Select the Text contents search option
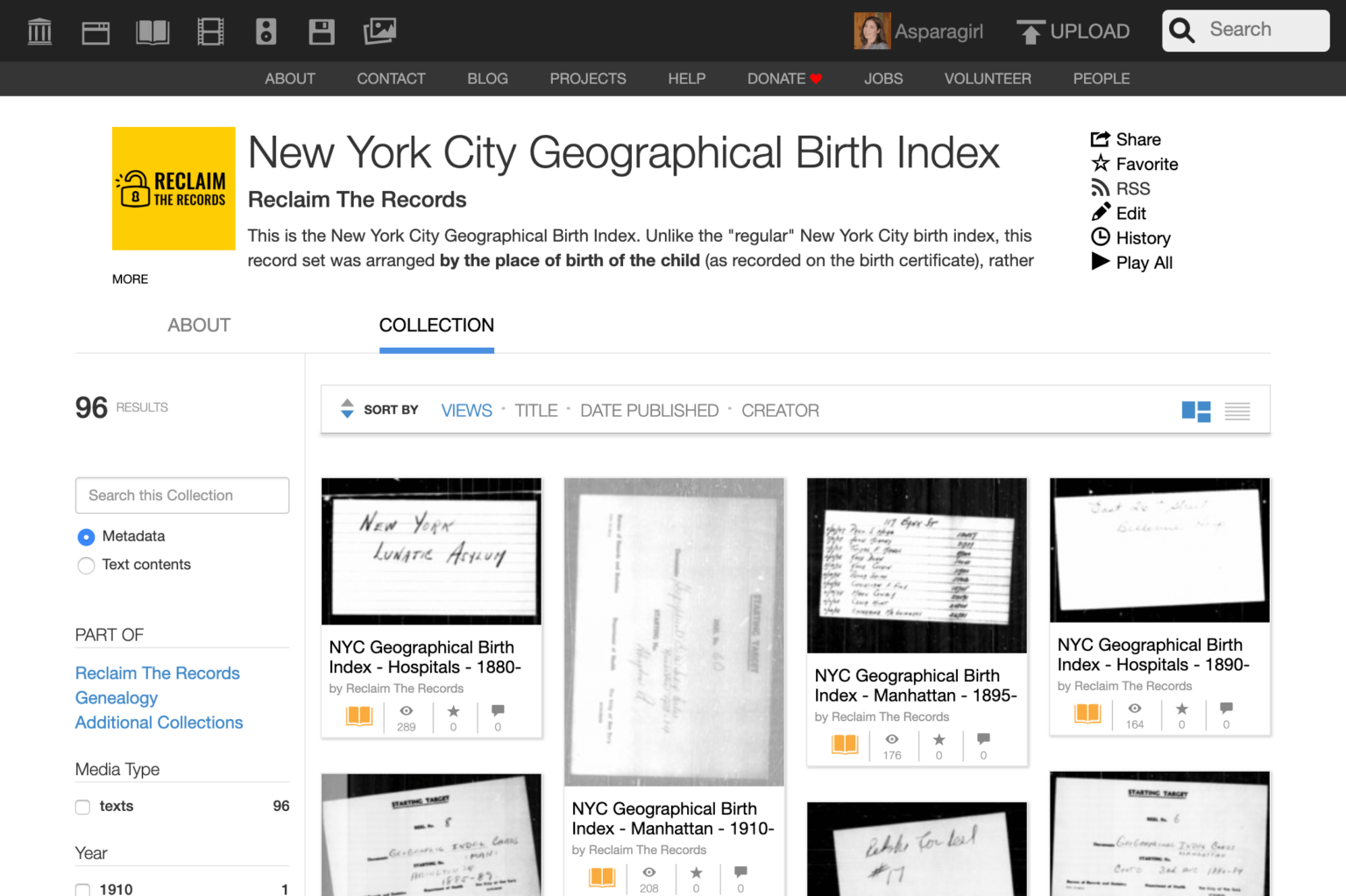Screen dimensions: 1346x896 click(x=85, y=565)
